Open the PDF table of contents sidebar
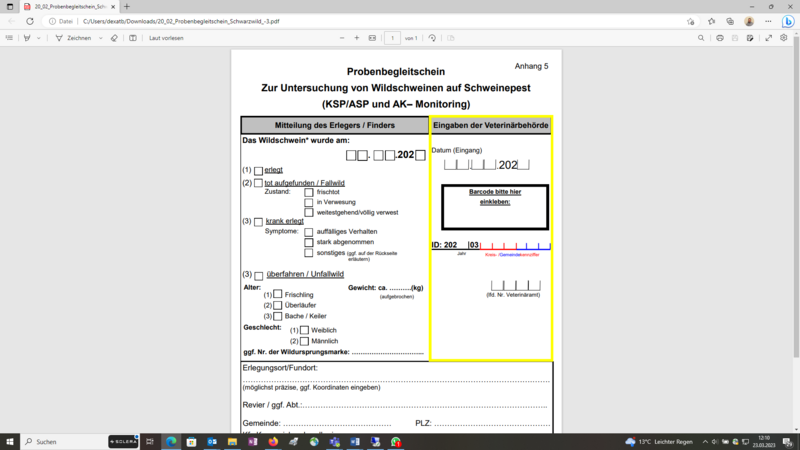 coord(9,38)
